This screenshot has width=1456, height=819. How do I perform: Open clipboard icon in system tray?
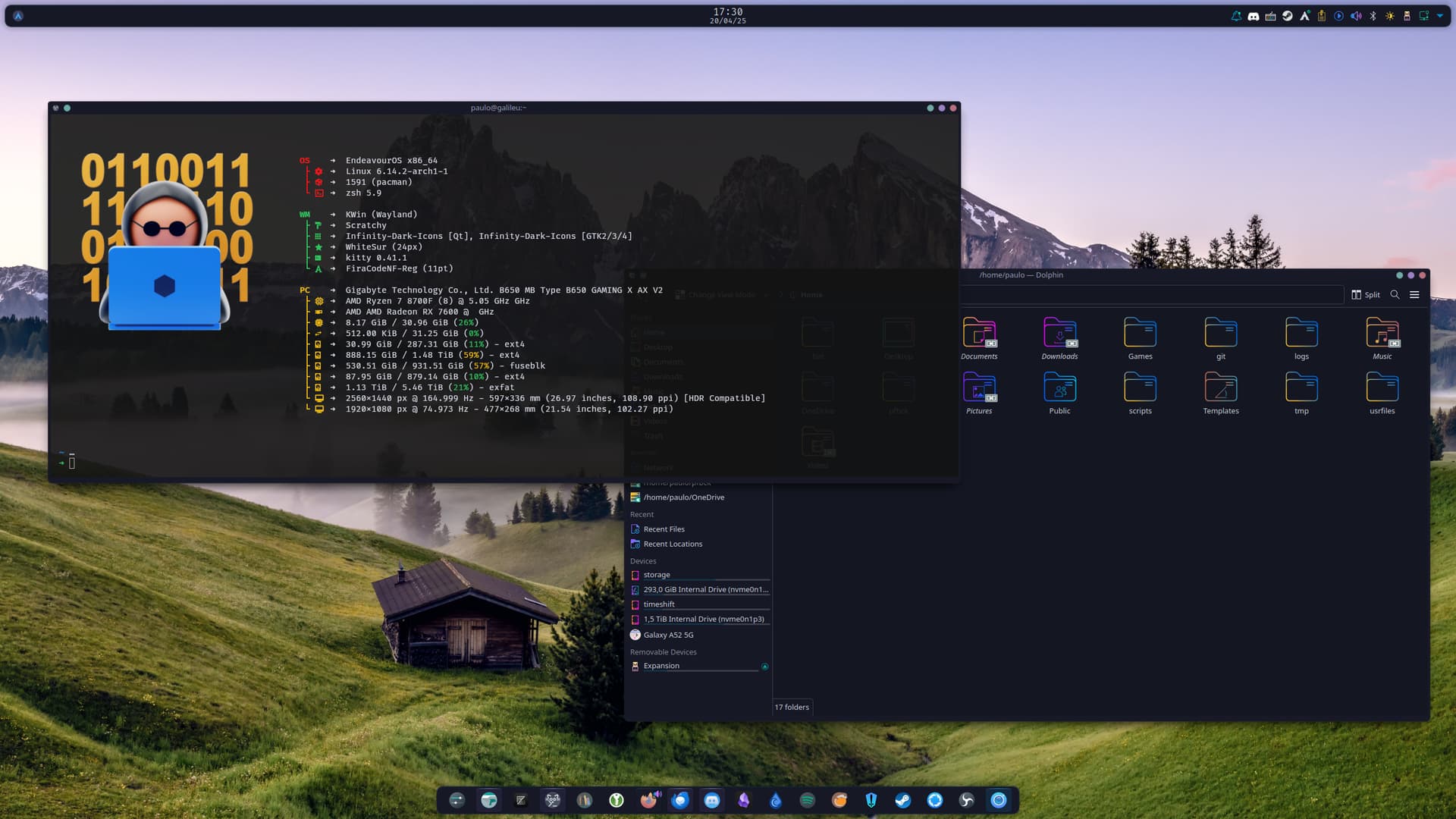pyautogui.click(x=1322, y=16)
